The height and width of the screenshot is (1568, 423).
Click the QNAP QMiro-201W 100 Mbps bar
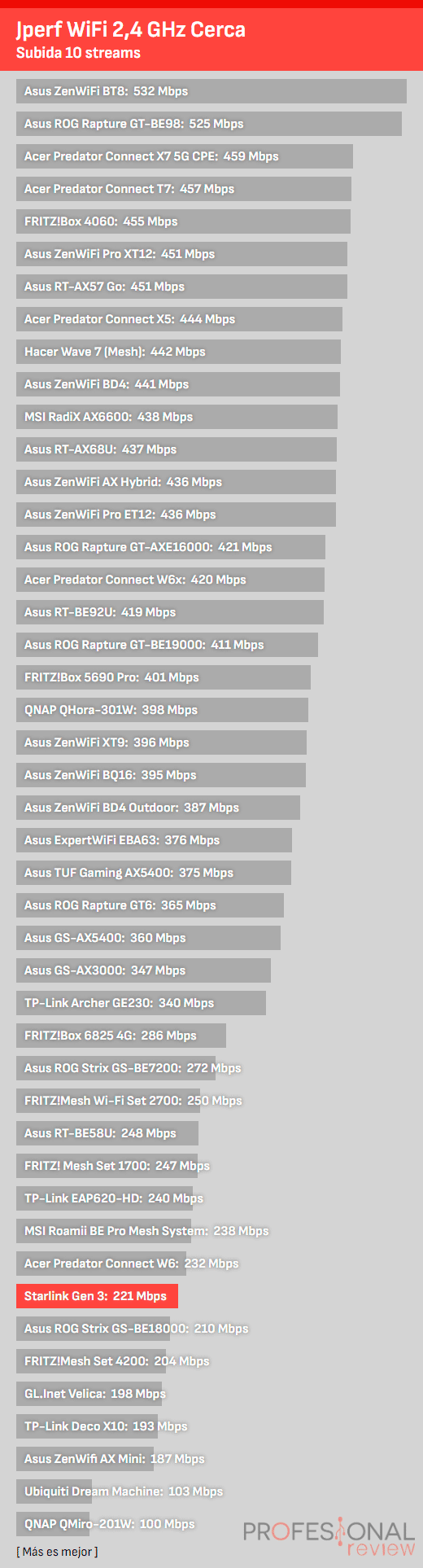coord(53,1524)
